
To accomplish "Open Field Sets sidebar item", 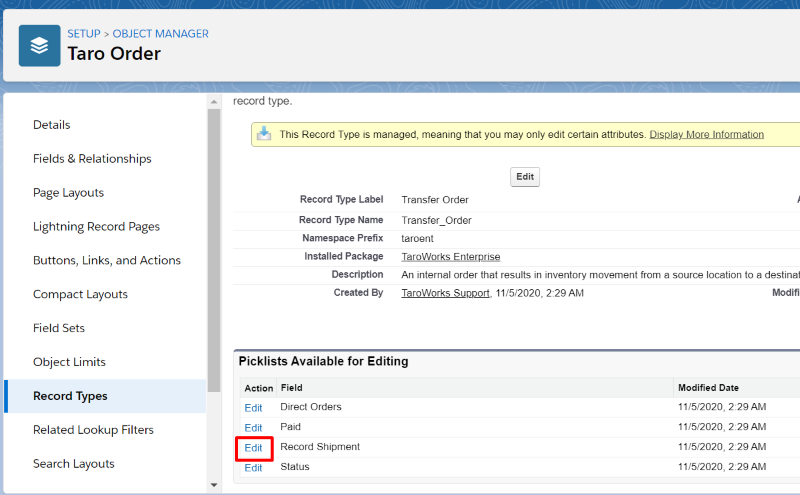I will (x=59, y=328).
